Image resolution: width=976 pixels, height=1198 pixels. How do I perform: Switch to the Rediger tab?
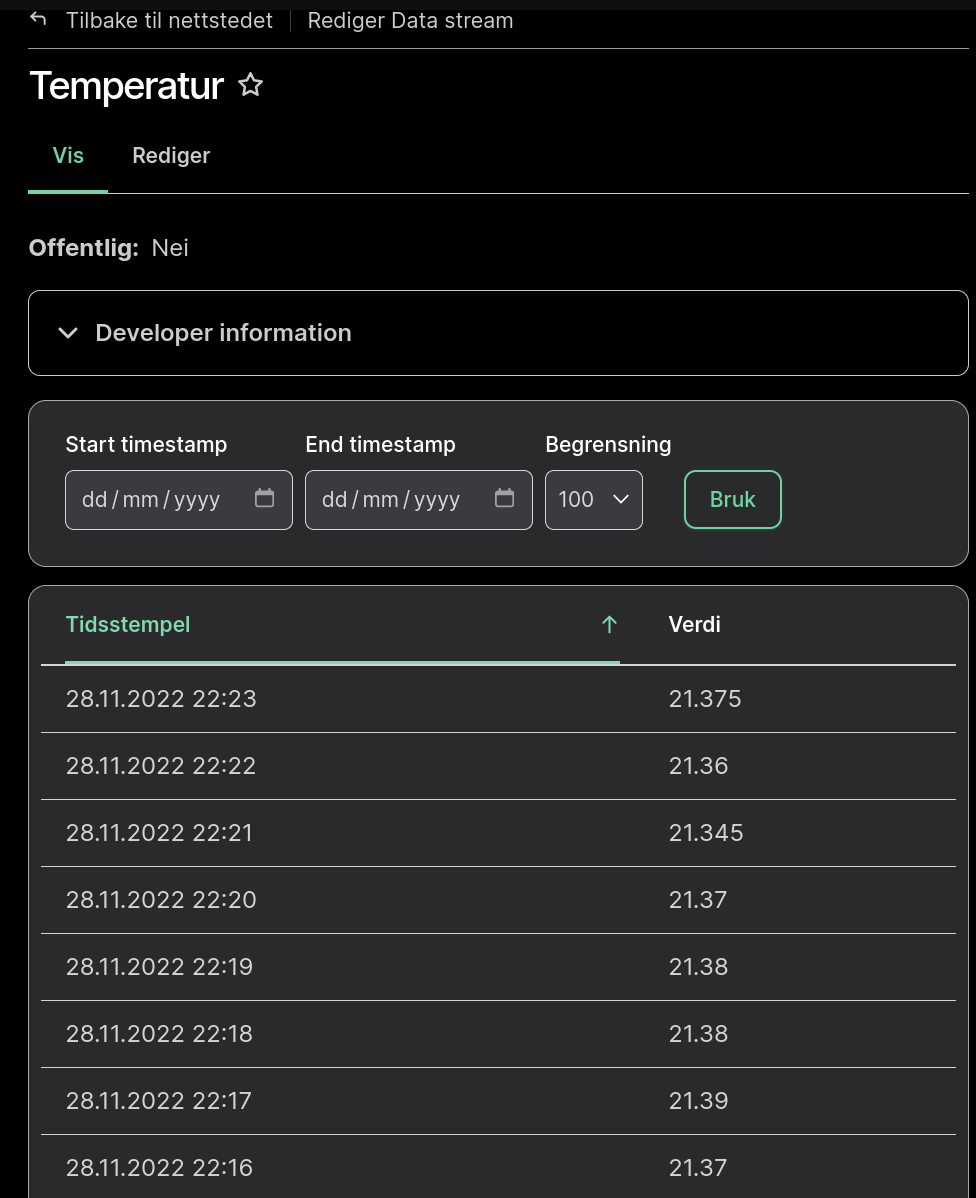coord(171,156)
